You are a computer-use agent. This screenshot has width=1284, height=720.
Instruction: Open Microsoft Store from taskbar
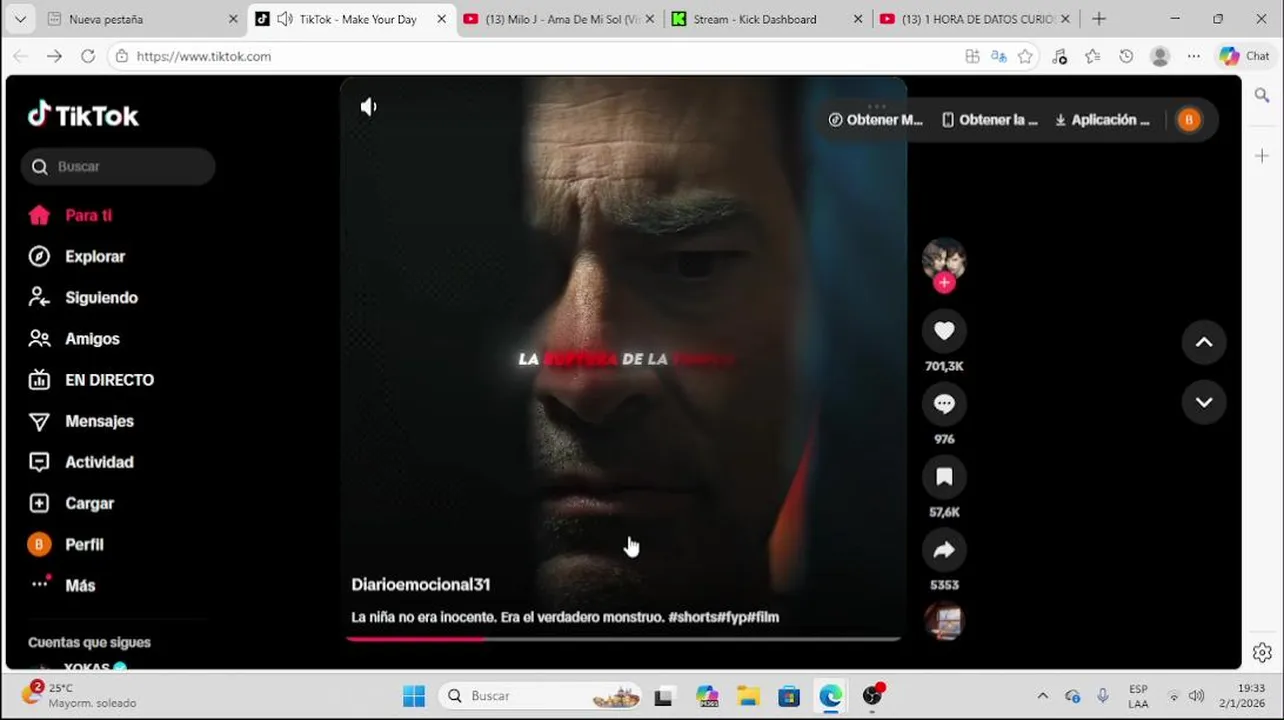pos(789,695)
